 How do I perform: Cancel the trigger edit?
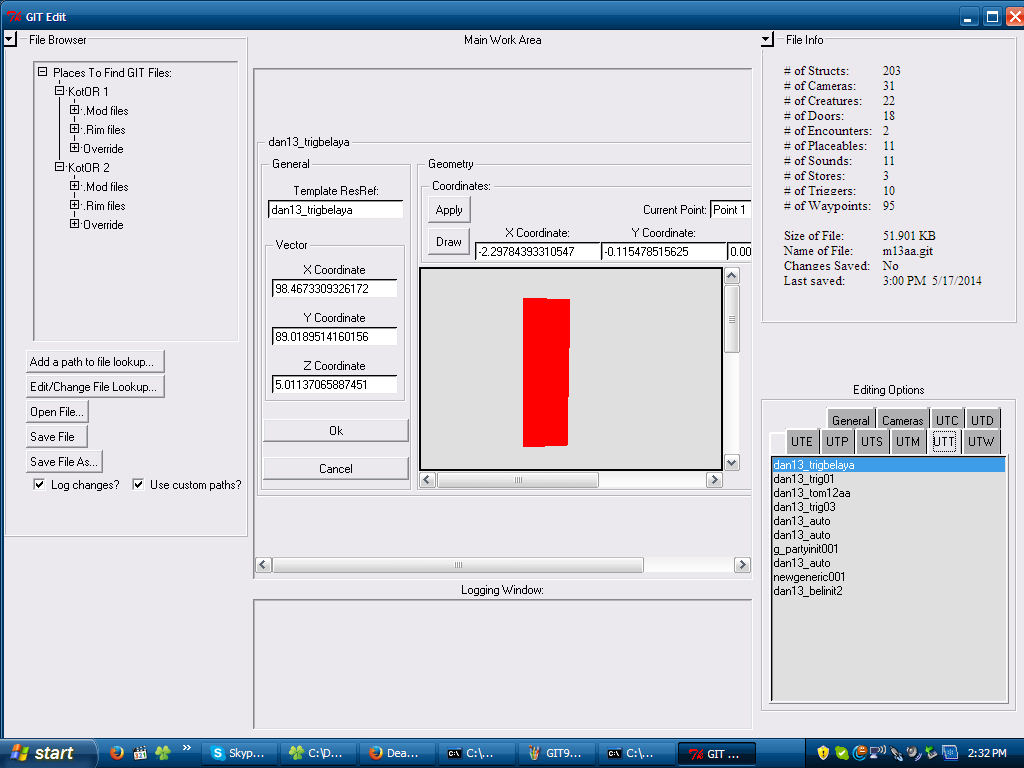(x=336, y=468)
